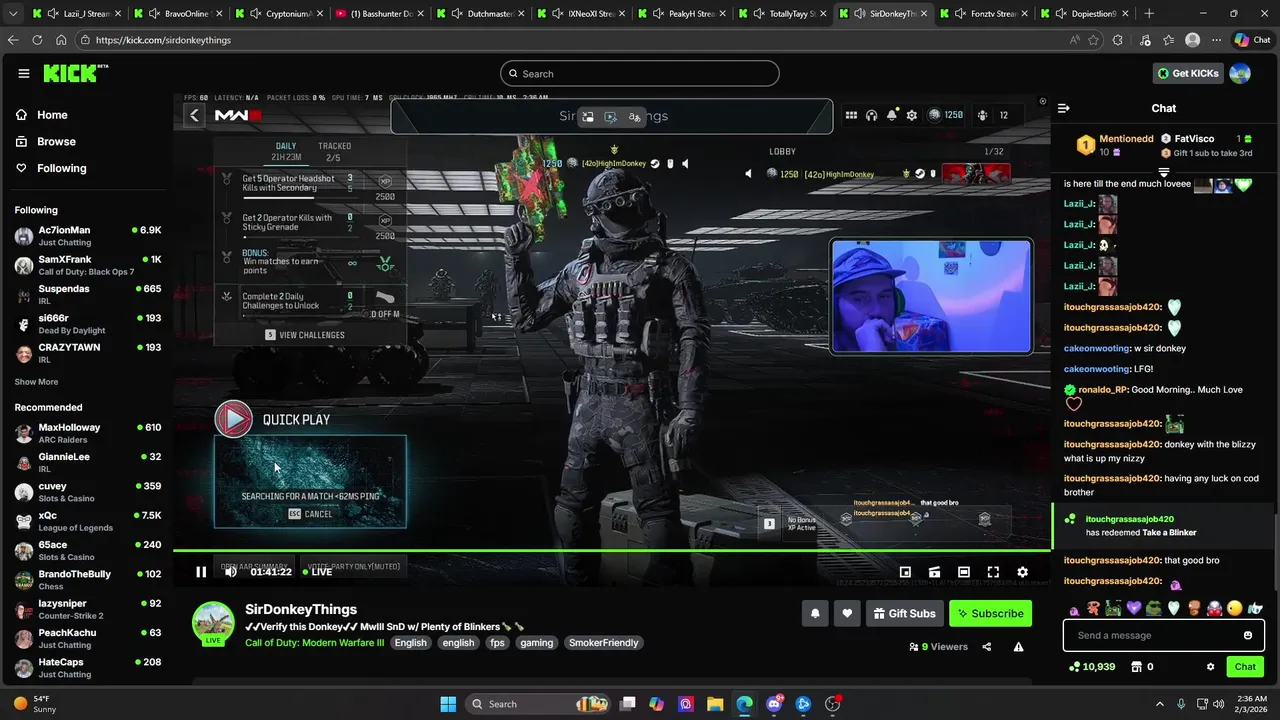Click the Kick search box
This screenshot has height=720, width=1280.
point(640,73)
